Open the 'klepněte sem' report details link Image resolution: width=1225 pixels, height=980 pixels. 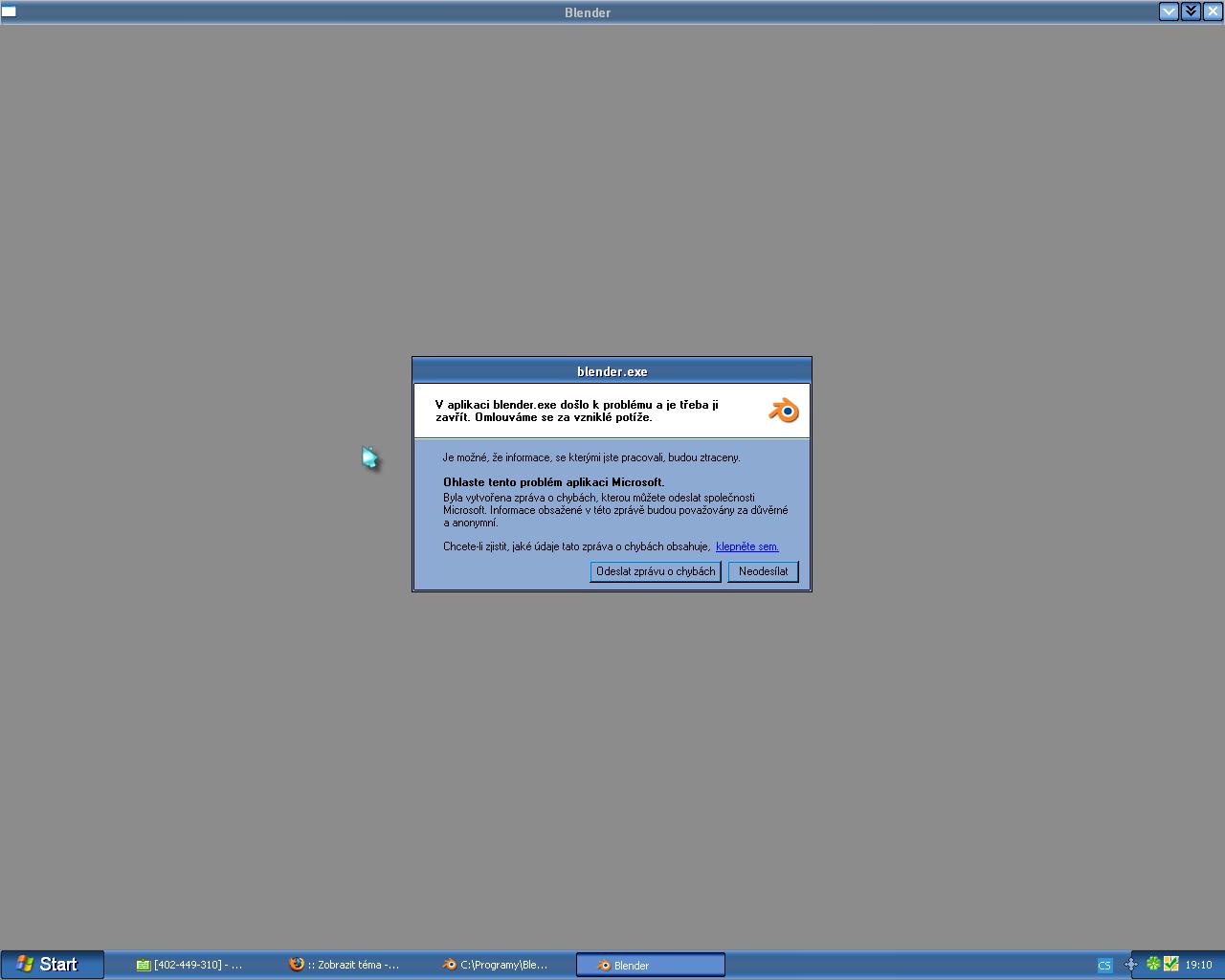click(747, 546)
